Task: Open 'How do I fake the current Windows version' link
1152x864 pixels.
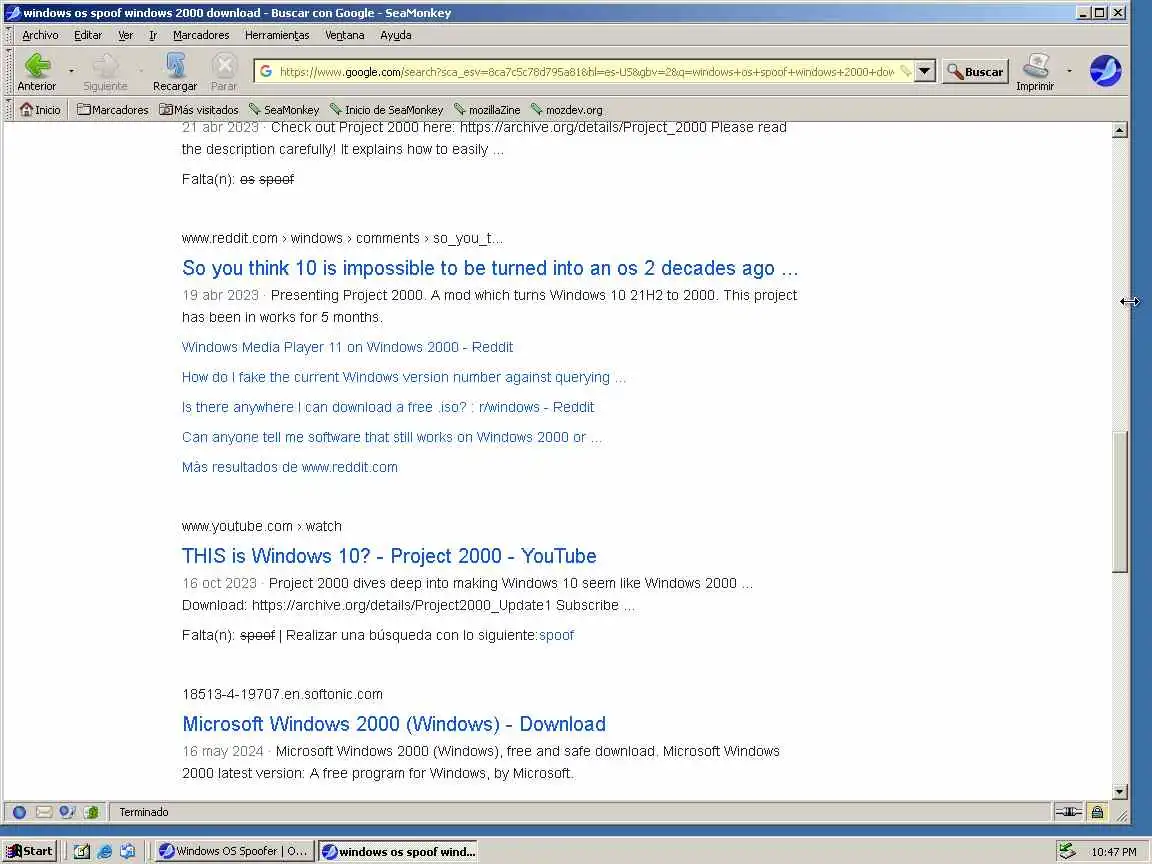Action: coord(403,377)
